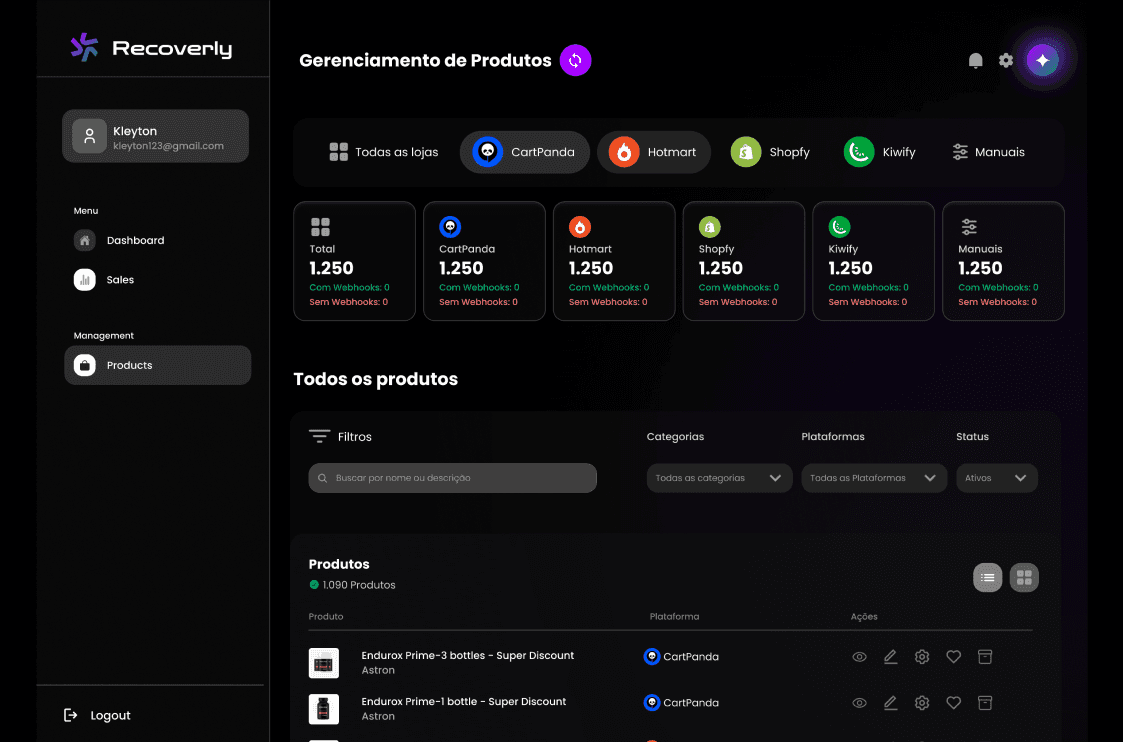Click the archive icon on Endurox Prime-3 bottles row

tap(985, 657)
